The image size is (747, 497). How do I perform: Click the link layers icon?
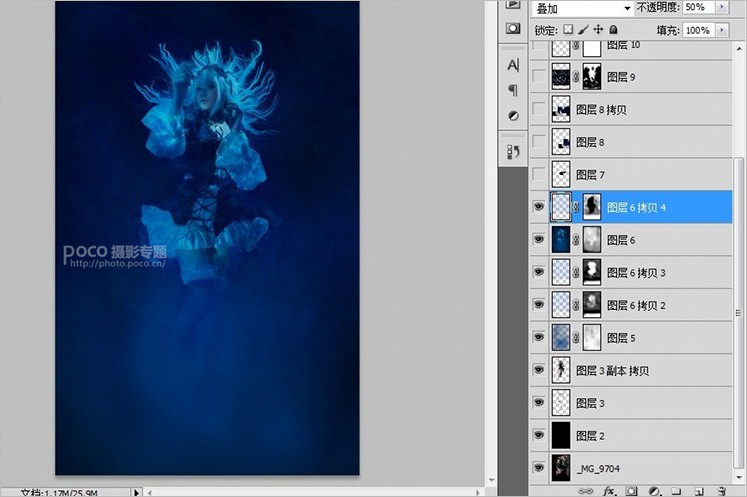(x=587, y=491)
